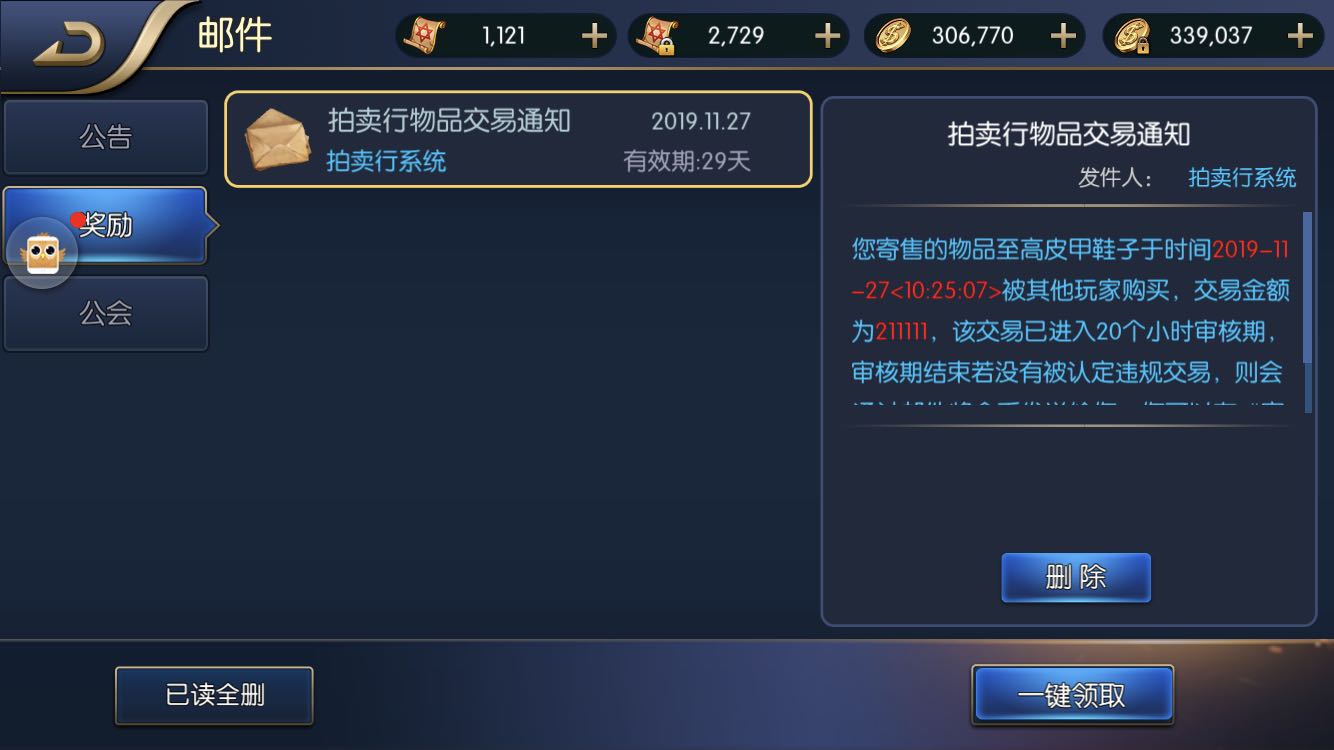
Task: Add more of the 2,729 locked scrolls
Action: tap(827, 36)
